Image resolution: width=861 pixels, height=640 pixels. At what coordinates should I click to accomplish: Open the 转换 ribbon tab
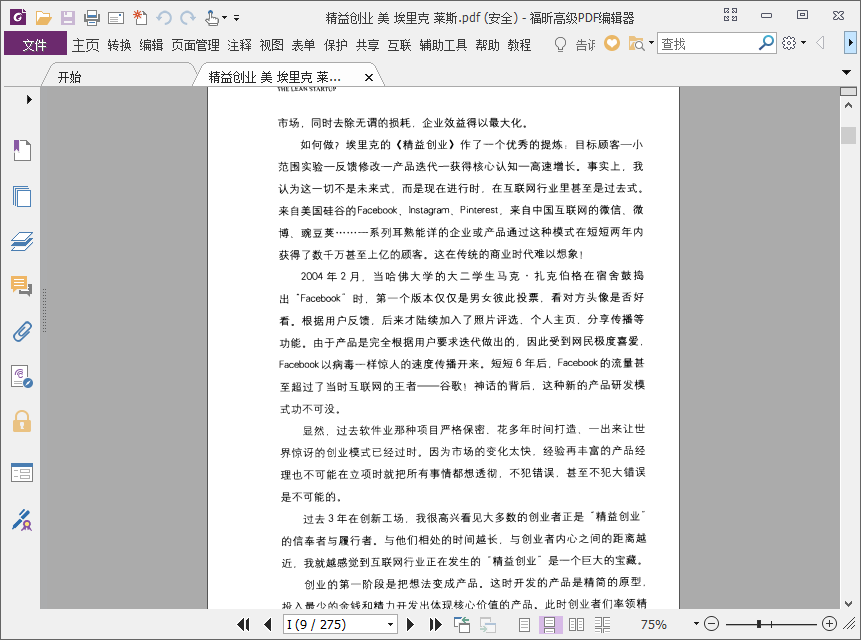(x=120, y=45)
